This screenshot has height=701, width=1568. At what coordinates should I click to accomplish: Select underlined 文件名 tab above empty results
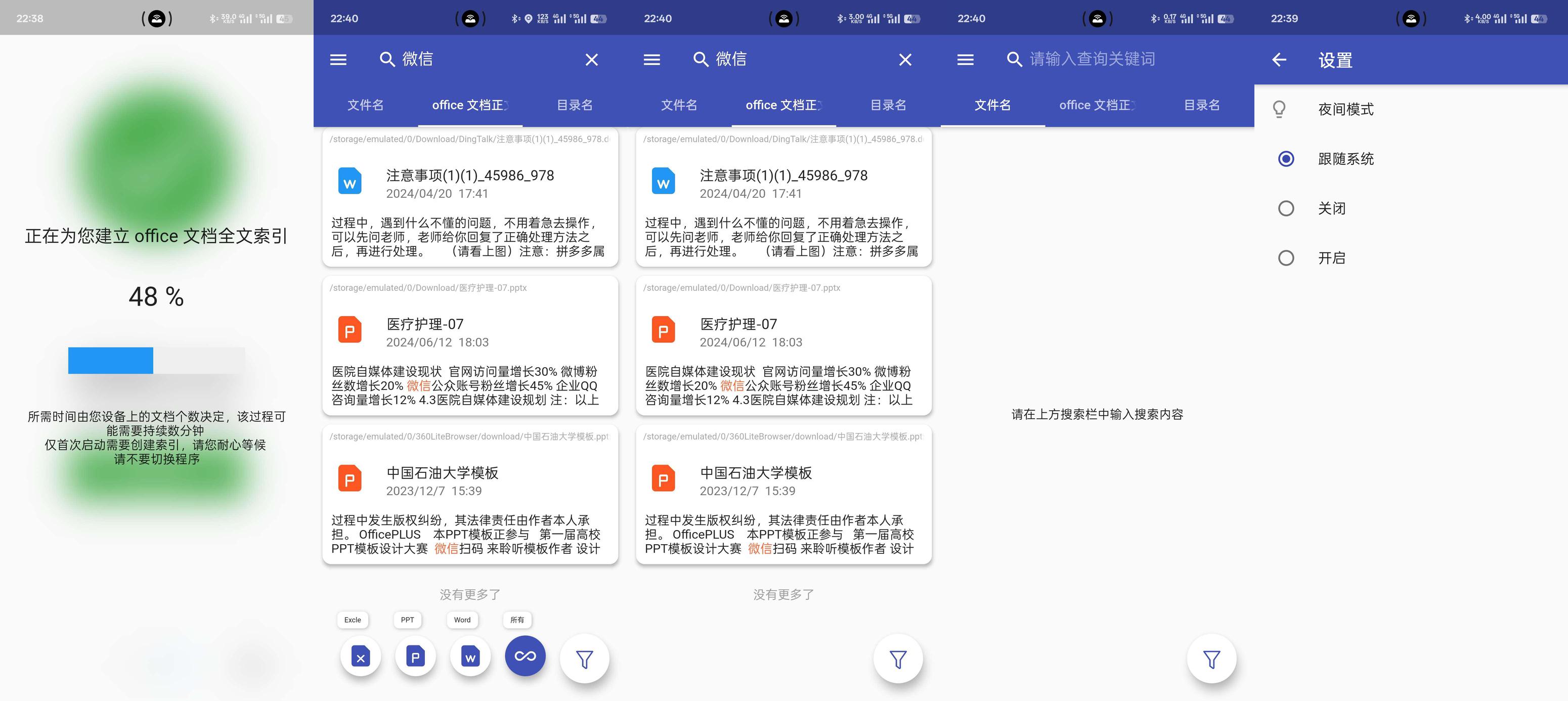pos(992,105)
